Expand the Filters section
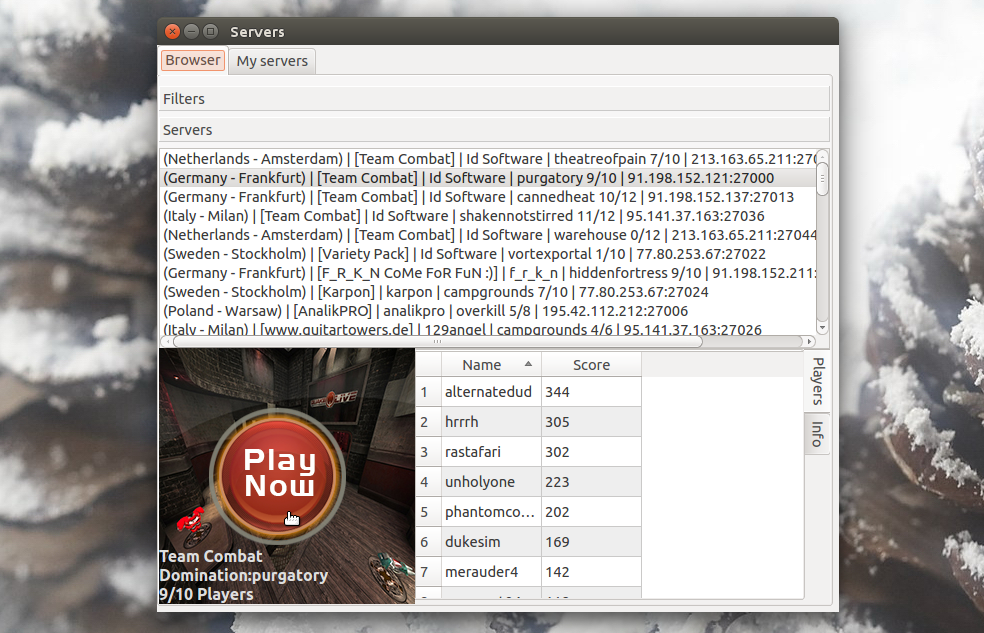The width and height of the screenshot is (984, 633). coord(495,98)
